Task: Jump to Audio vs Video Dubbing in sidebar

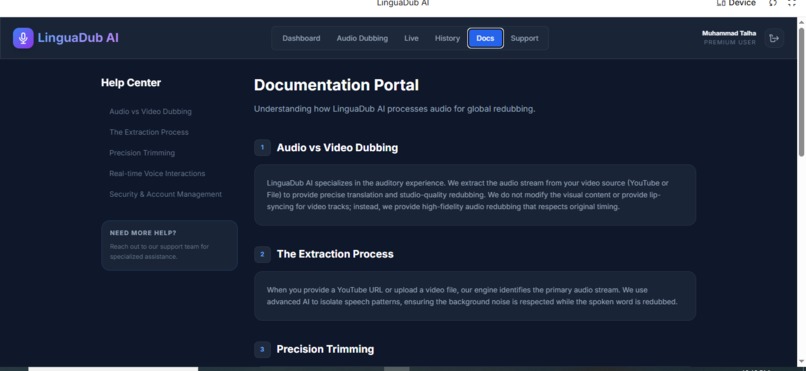Action: [151, 112]
